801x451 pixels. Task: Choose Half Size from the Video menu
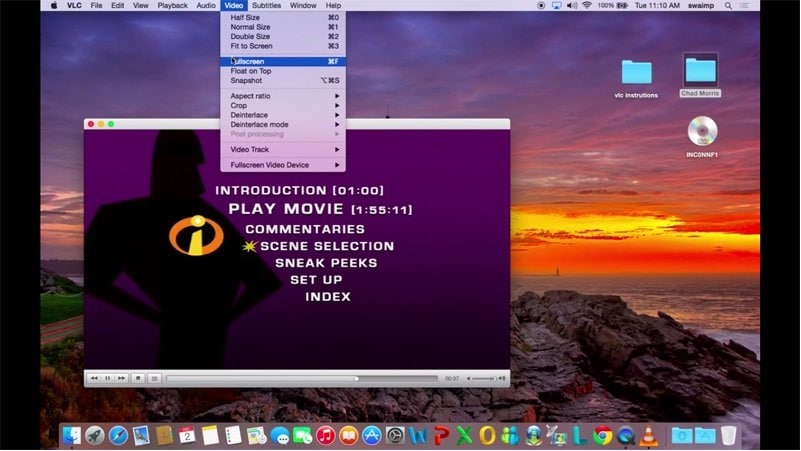(x=283, y=17)
